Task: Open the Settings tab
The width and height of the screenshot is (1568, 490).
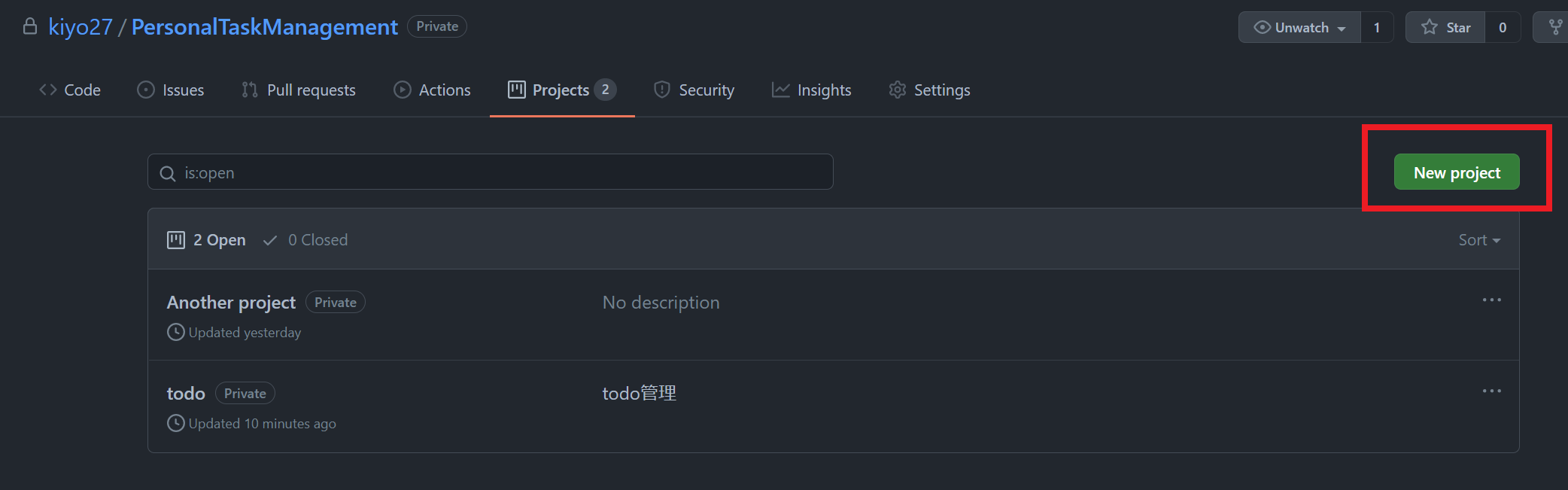Action: (x=930, y=90)
